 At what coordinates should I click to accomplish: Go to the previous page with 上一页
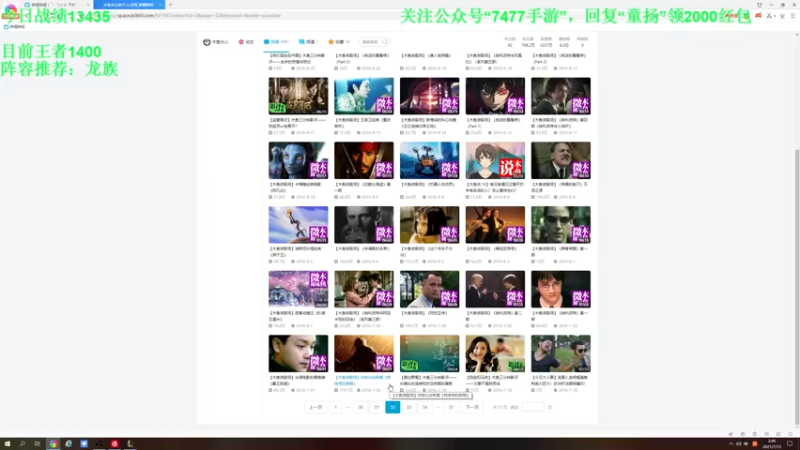point(316,407)
